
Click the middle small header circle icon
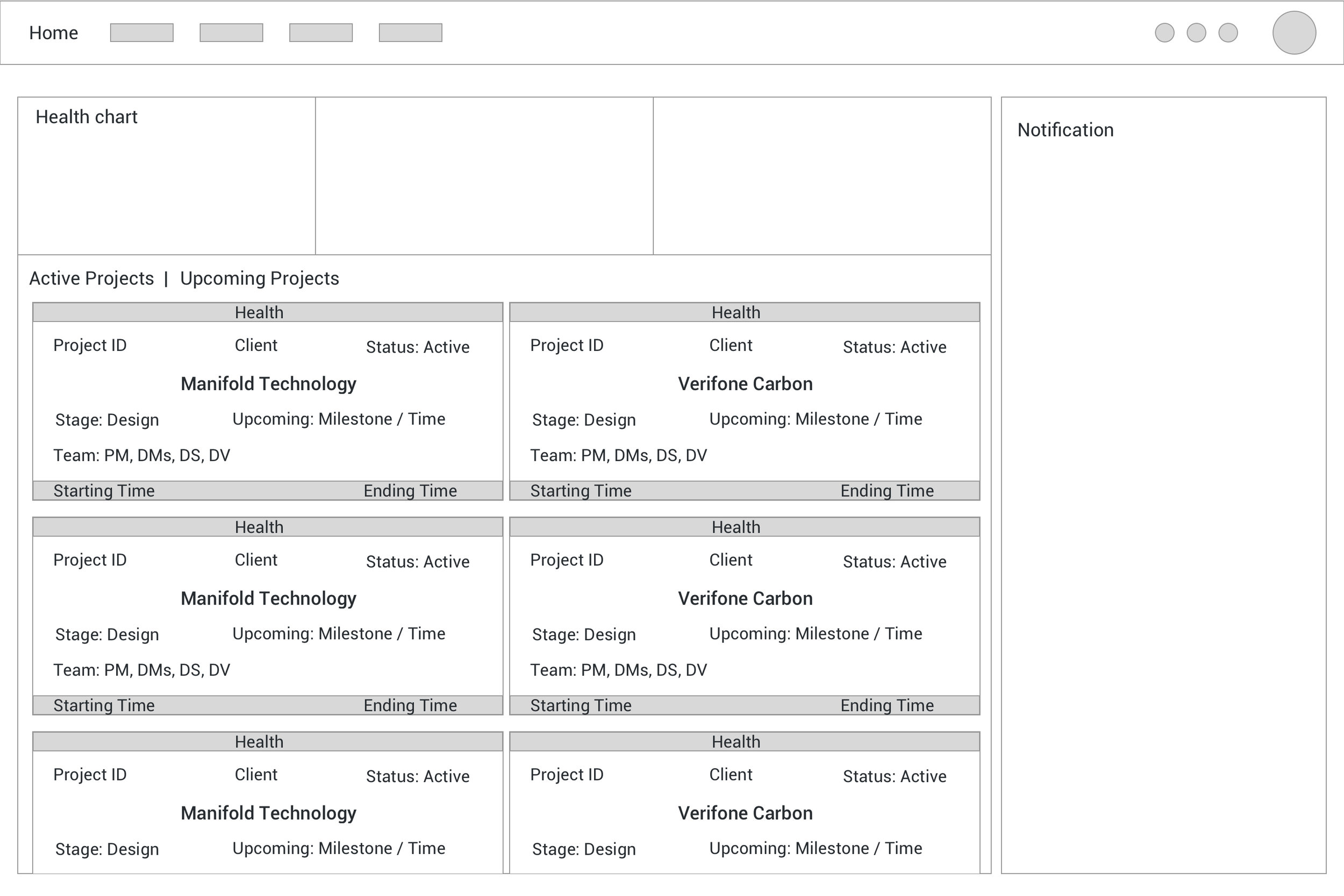[1197, 33]
